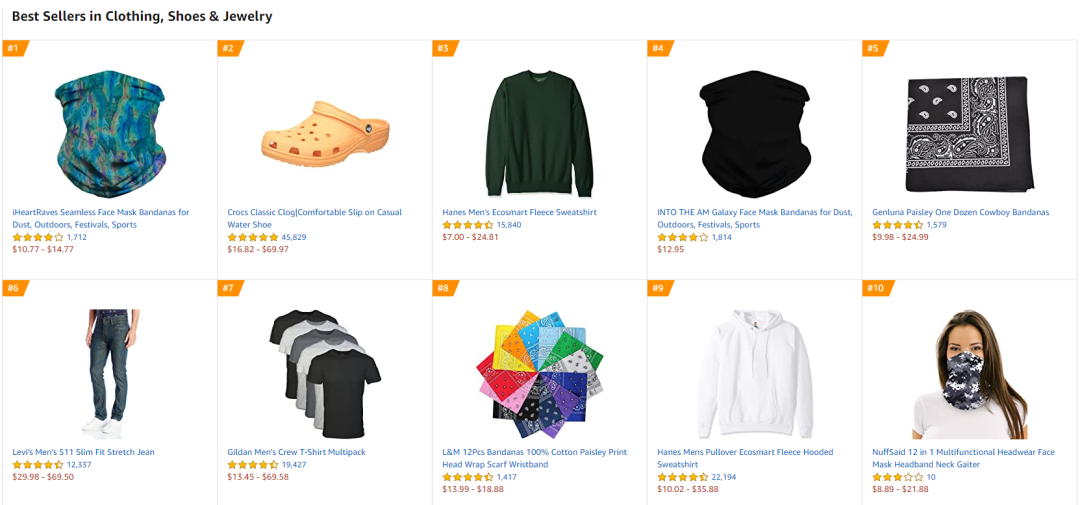Click the star rating for Crocs Classic Clog
Screen dimensions: 1080x505
tap(252, 237)
